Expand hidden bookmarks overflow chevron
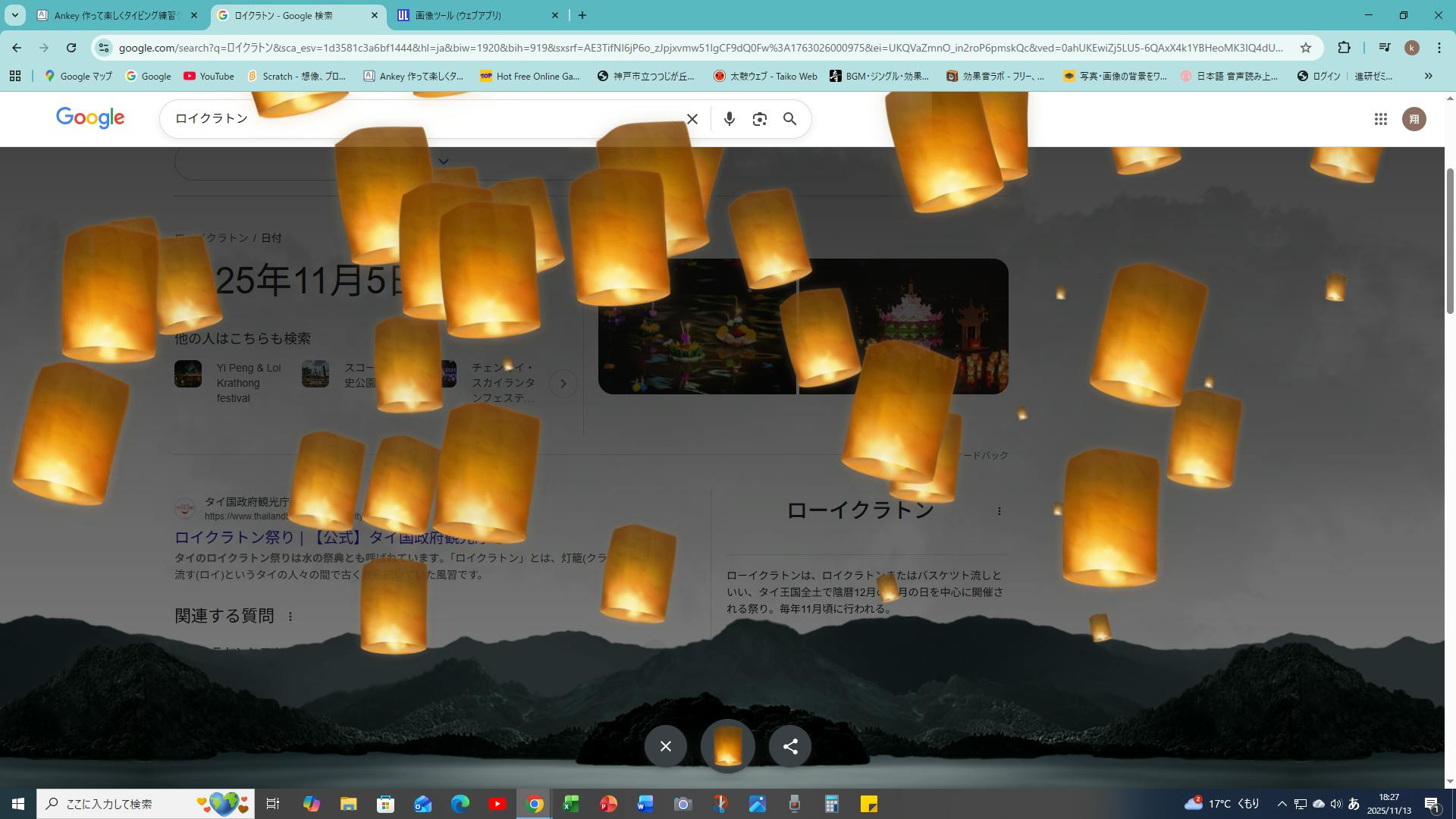 (x=1428, y=76)
